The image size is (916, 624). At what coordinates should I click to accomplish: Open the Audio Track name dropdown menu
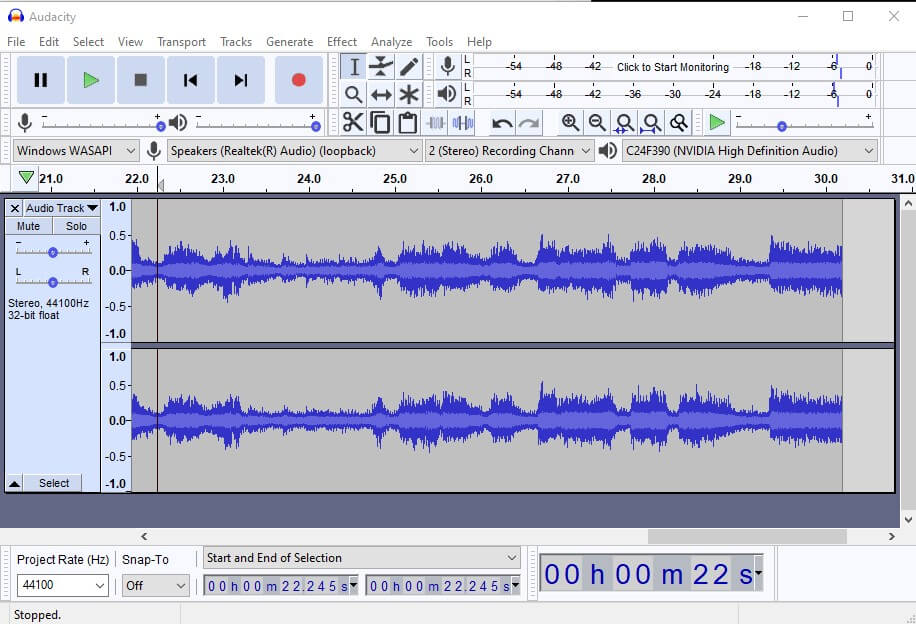(61, 208)
